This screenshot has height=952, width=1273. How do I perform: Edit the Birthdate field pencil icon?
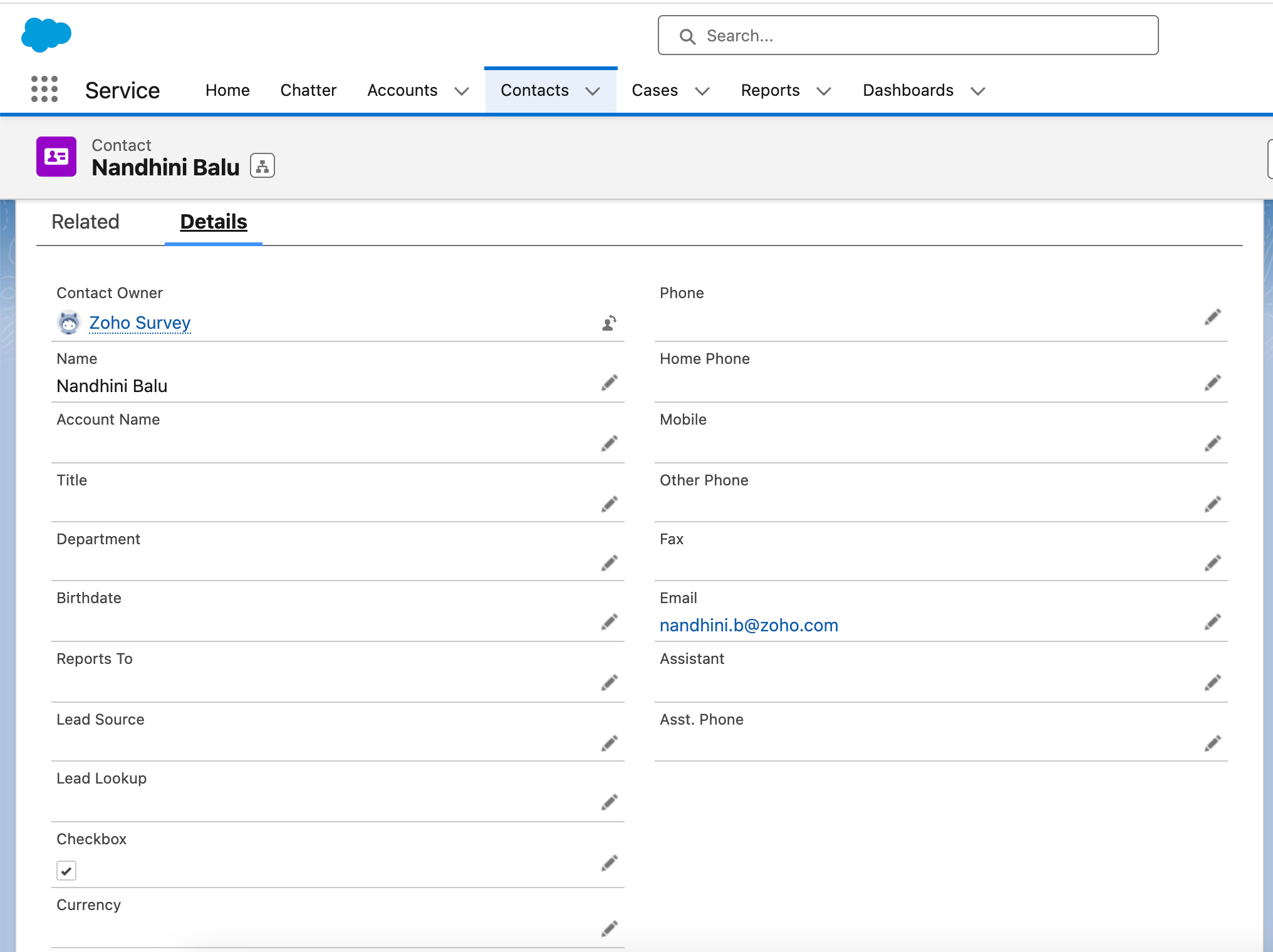(x=609, y=622)
